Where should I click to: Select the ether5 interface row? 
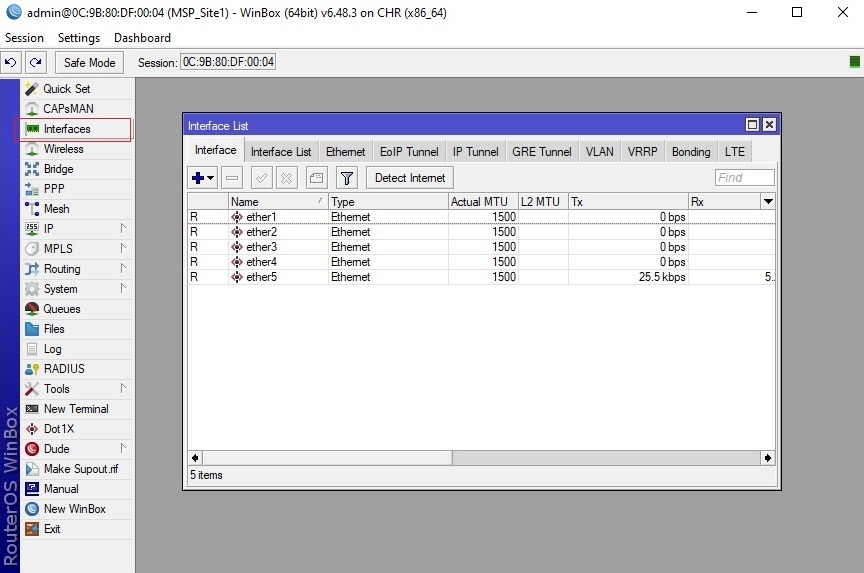click(x=481, y=277)
